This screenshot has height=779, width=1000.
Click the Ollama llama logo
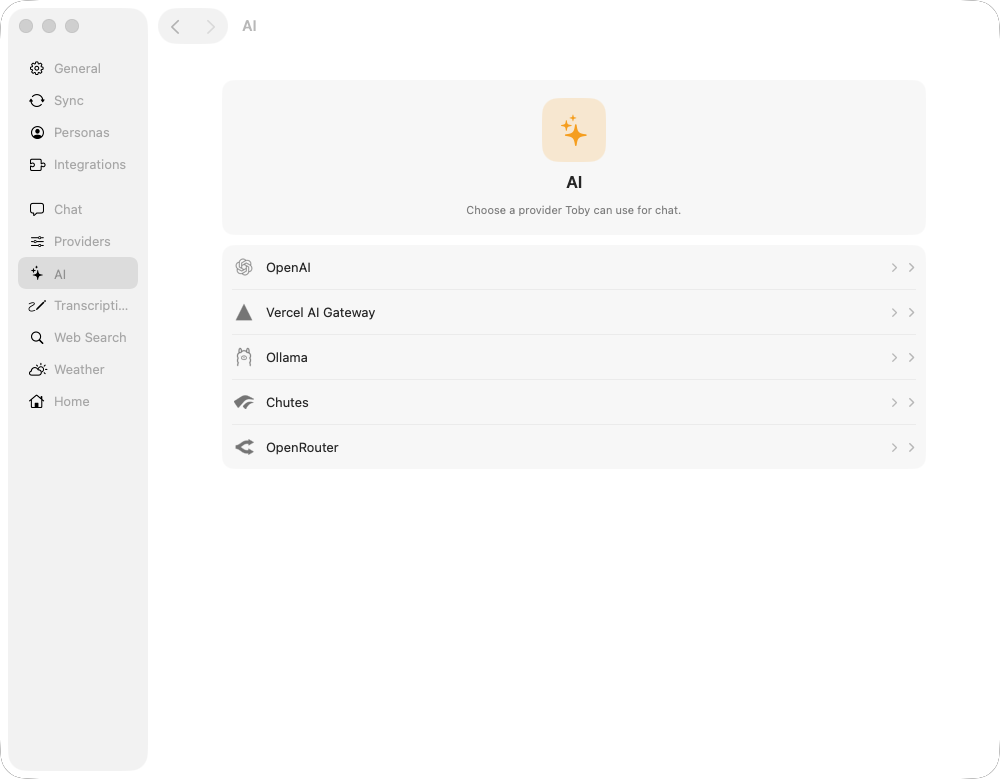pyautogui.click(x=244, y=357)
